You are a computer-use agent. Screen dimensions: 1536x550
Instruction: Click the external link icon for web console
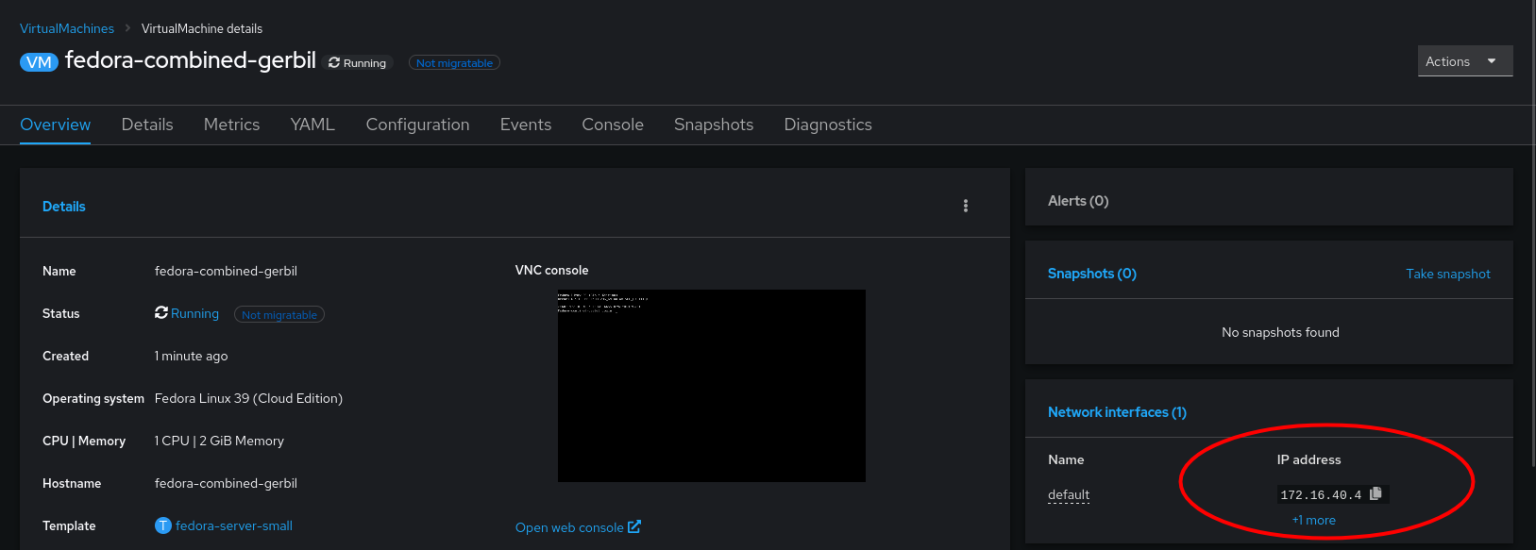tap(634, 527)
